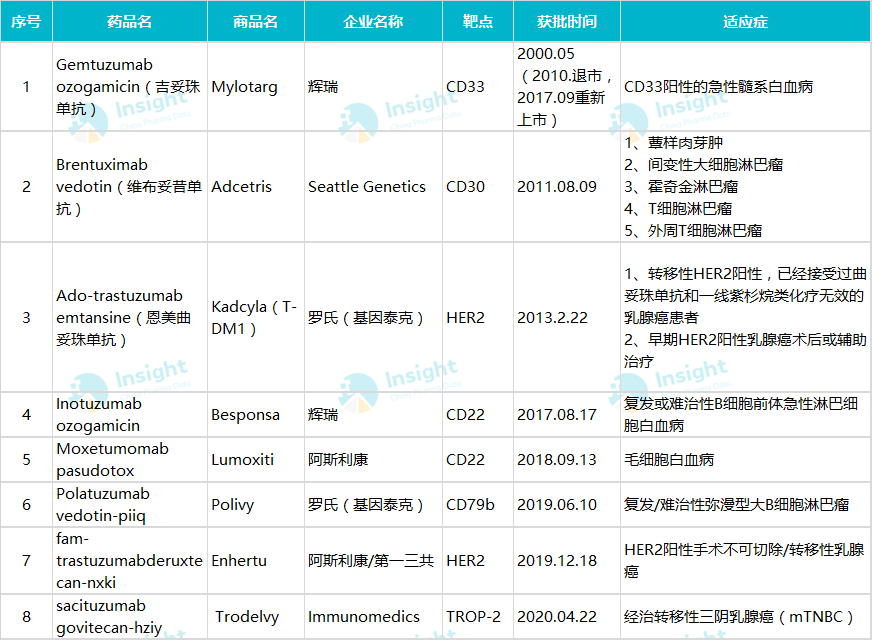872x640 pixels.
Task: Click the 2019.06.10 date cell
Action: [567, 505]
